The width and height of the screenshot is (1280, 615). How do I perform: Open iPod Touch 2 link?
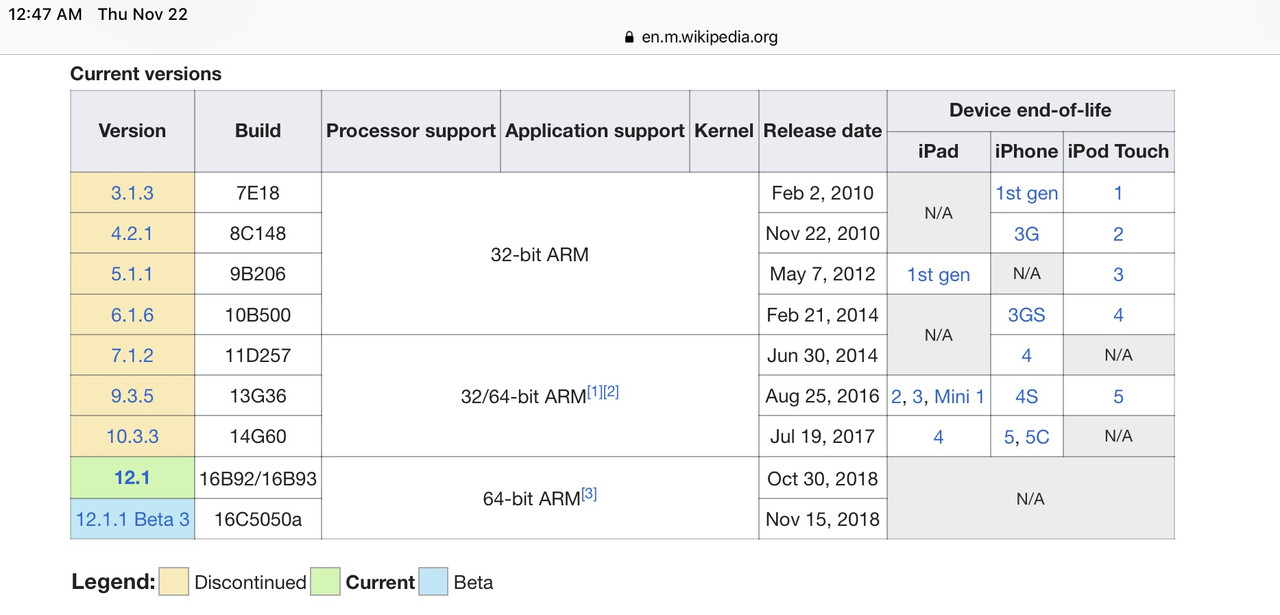click(x=1118, y=233)
